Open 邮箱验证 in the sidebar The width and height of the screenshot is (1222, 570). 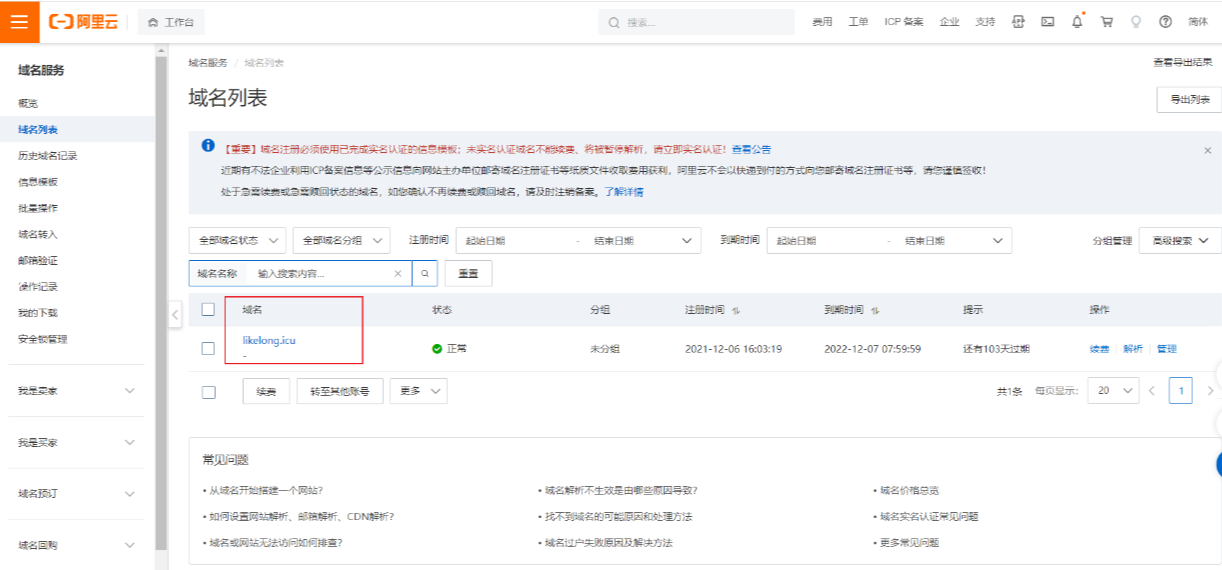coord(38,260)
